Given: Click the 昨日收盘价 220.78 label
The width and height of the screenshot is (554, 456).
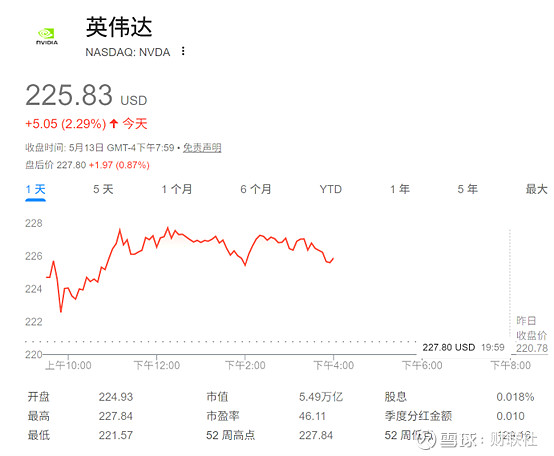Looking at the screenshot, I should (x=532, y=334).
